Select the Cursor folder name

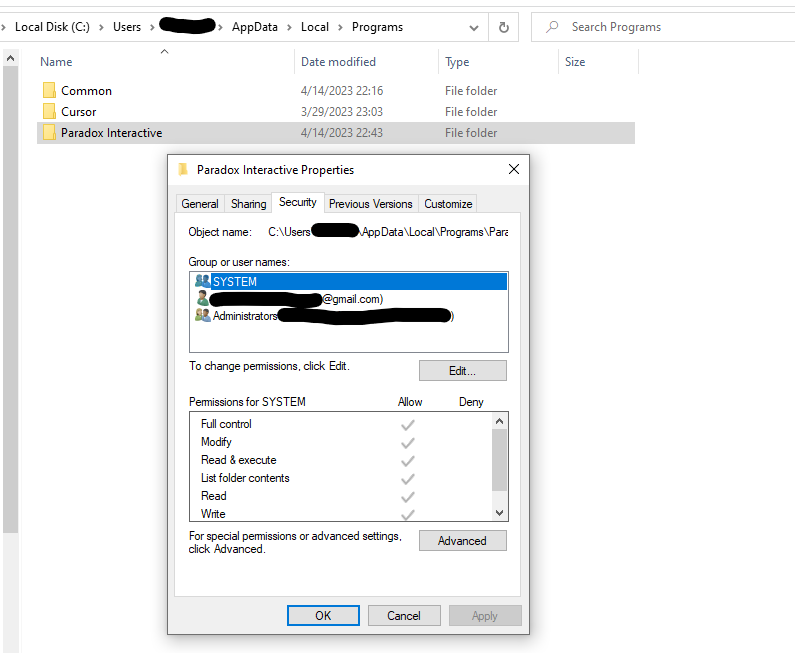pos(79,112)
